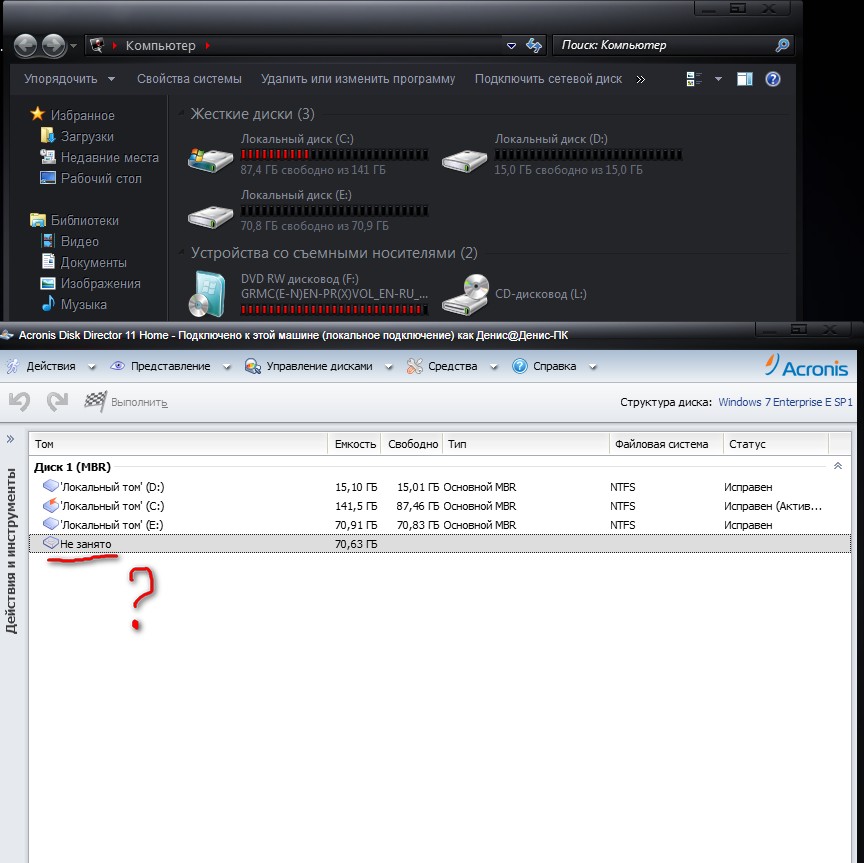Click the volume icon of 'Локальный том' (C:)
This screenshot has height=863, width=864.
point(51,505)
